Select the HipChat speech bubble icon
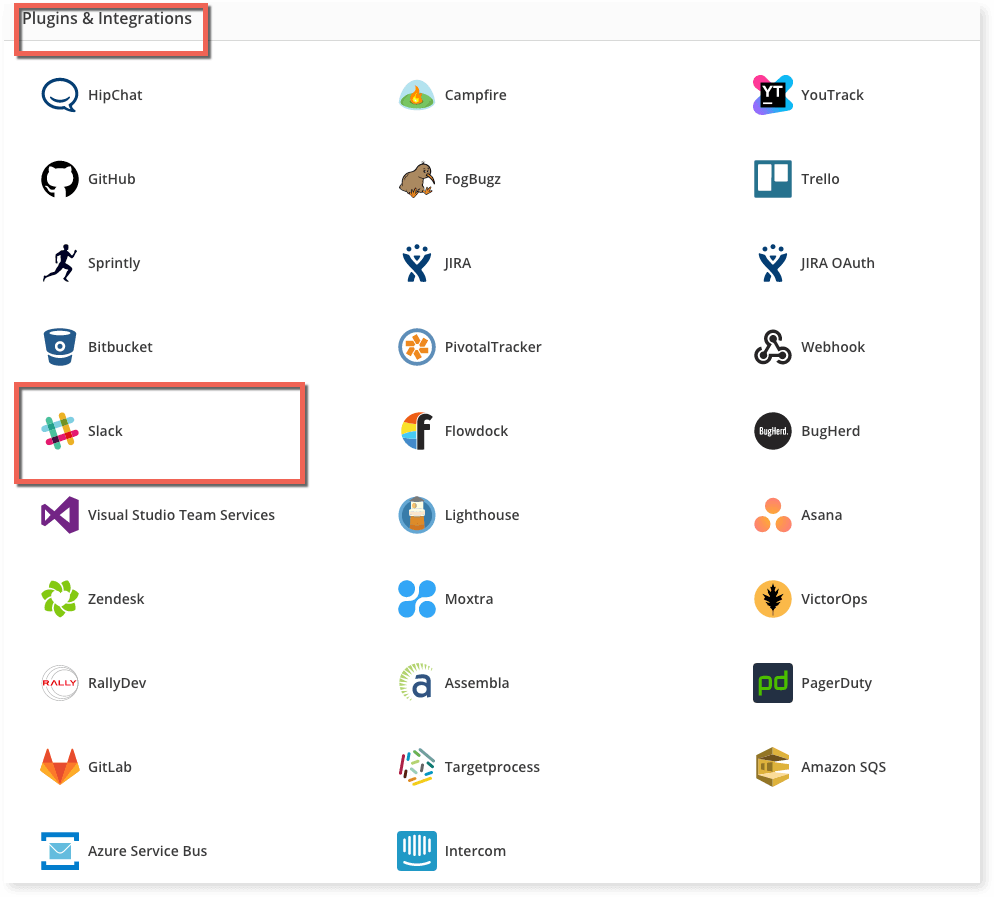Image resolution: width=994 pixels, height=897 pixels. coord(60,94)
